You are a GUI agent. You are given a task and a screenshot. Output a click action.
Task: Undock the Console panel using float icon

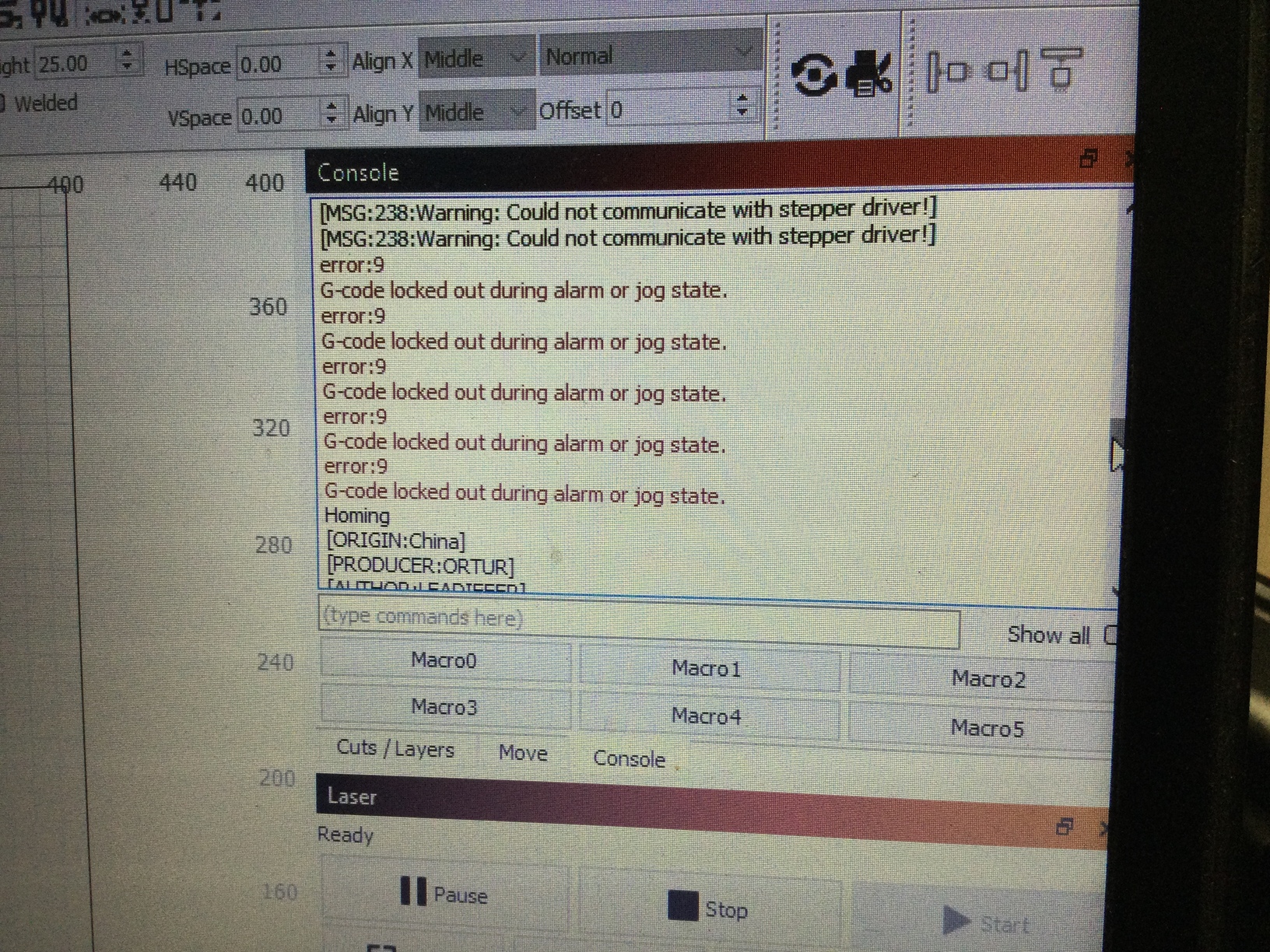click(1089, 159)
